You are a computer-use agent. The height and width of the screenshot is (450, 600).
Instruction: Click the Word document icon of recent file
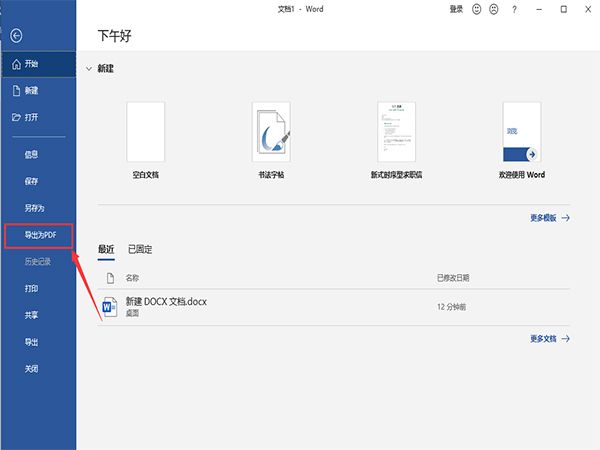[109, 307]
